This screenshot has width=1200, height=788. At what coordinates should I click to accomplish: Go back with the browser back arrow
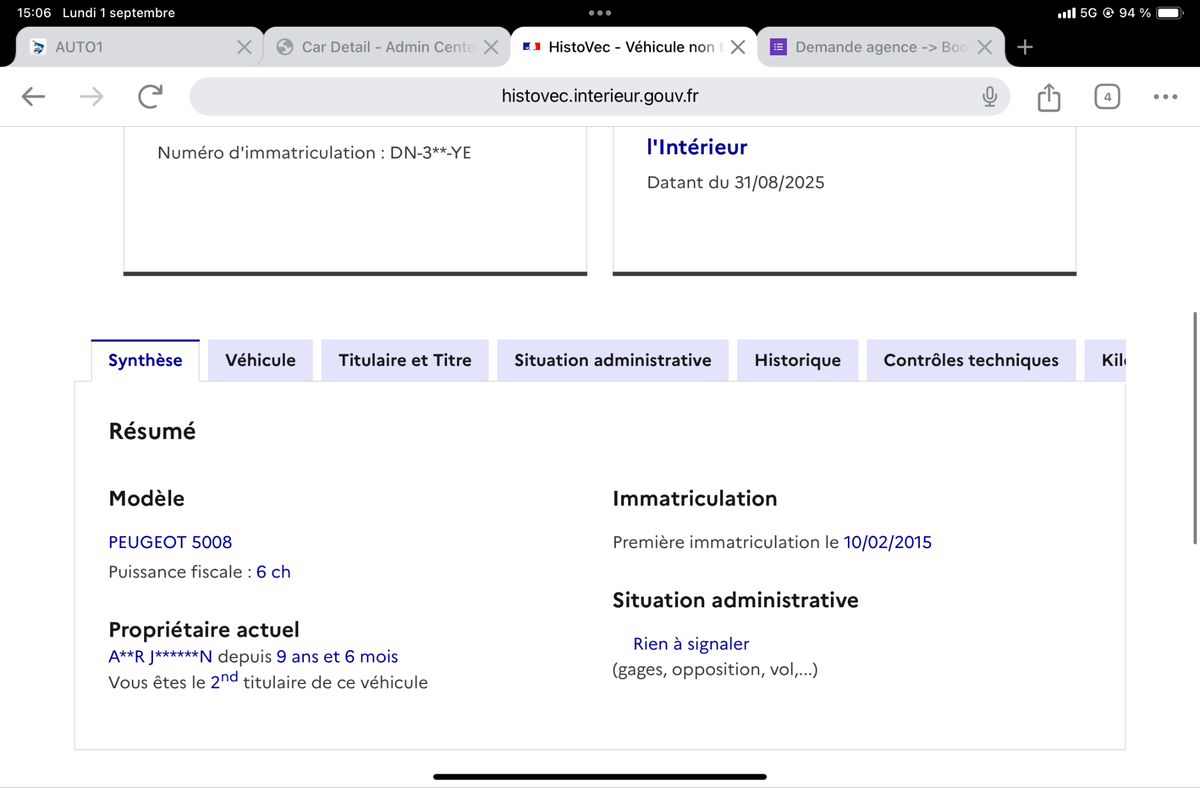[x=34, y=96]
